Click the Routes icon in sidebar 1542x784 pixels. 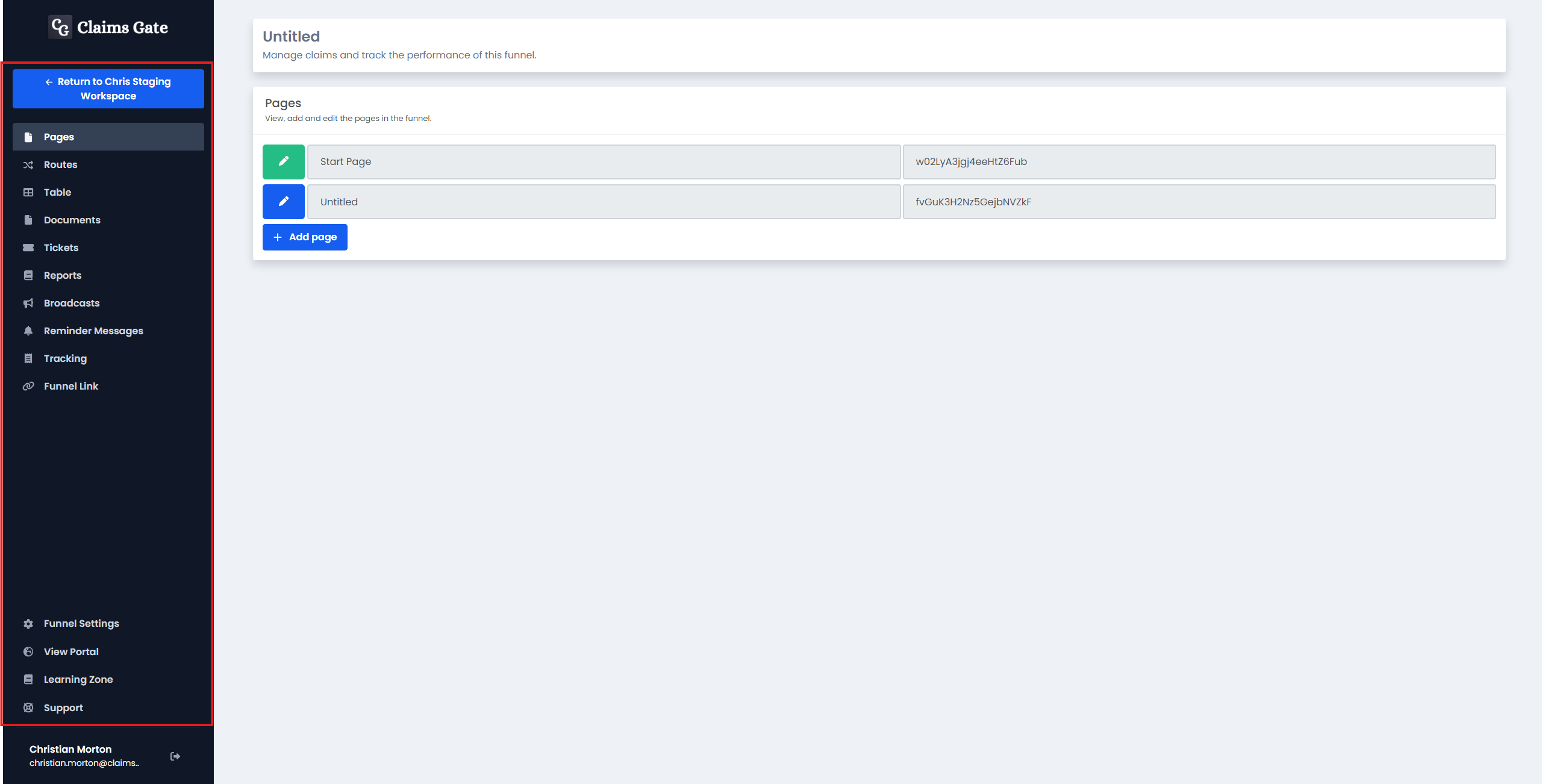pos(28,164)
